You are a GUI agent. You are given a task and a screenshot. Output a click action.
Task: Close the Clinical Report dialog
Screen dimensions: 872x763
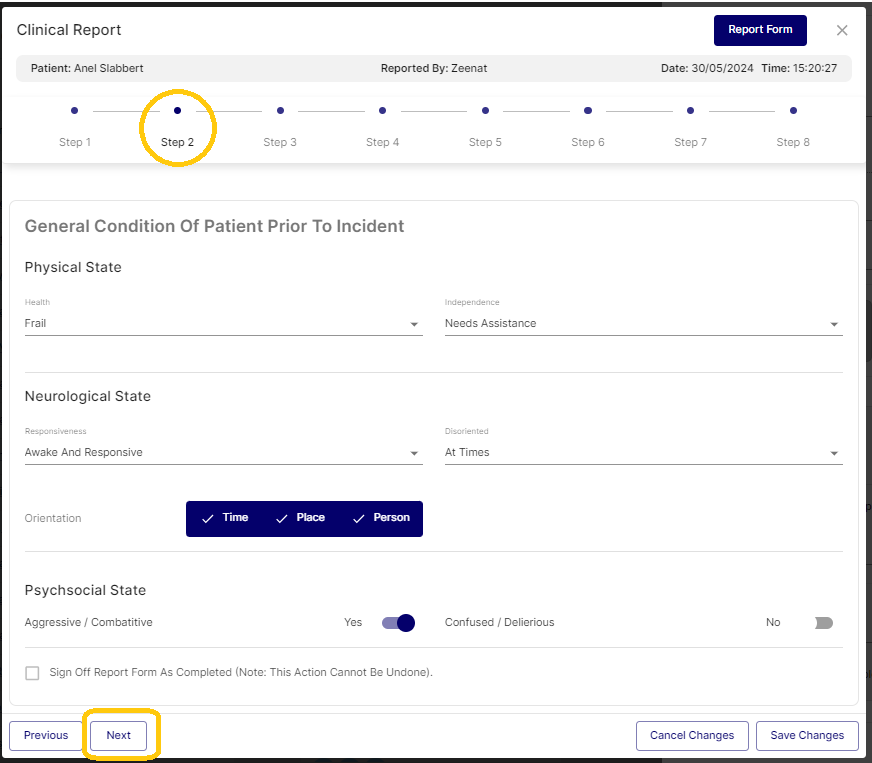(x=842, y=30)
